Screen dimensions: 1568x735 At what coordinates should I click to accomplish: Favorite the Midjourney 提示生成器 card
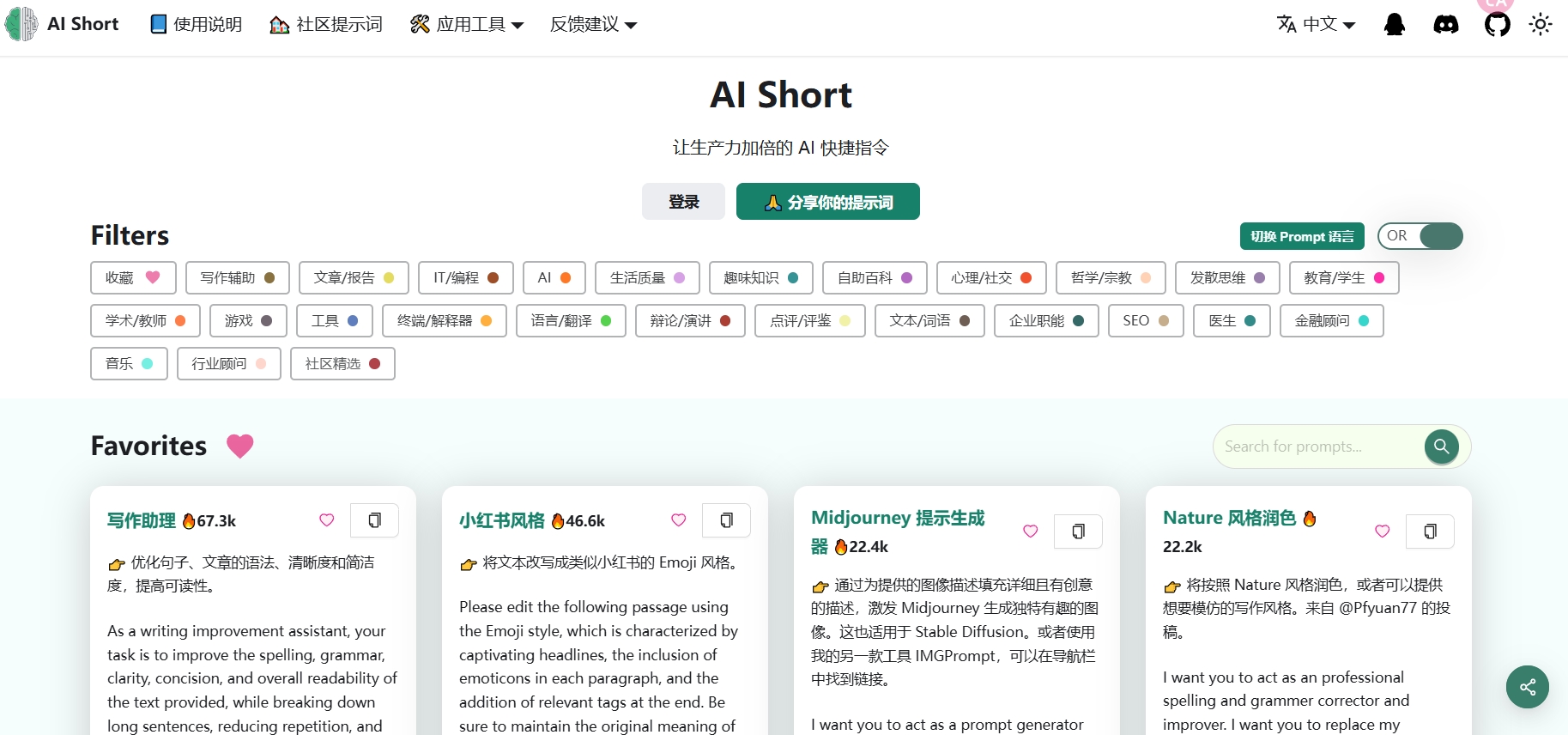pos(1031,532)
